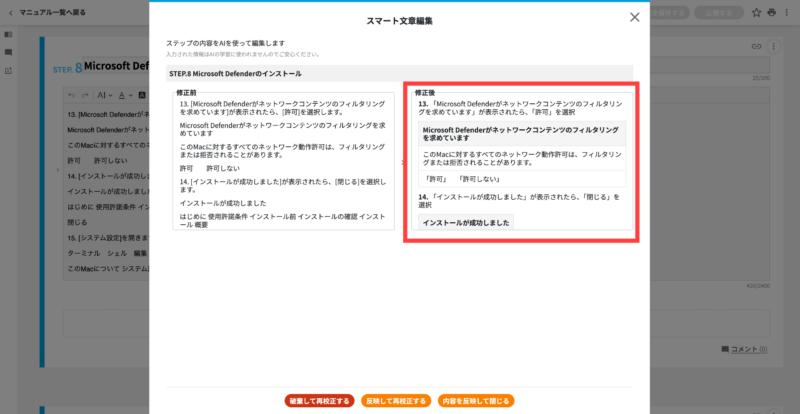Click 修正前 line 14. [インストールが成功しました]

point(283,185)
